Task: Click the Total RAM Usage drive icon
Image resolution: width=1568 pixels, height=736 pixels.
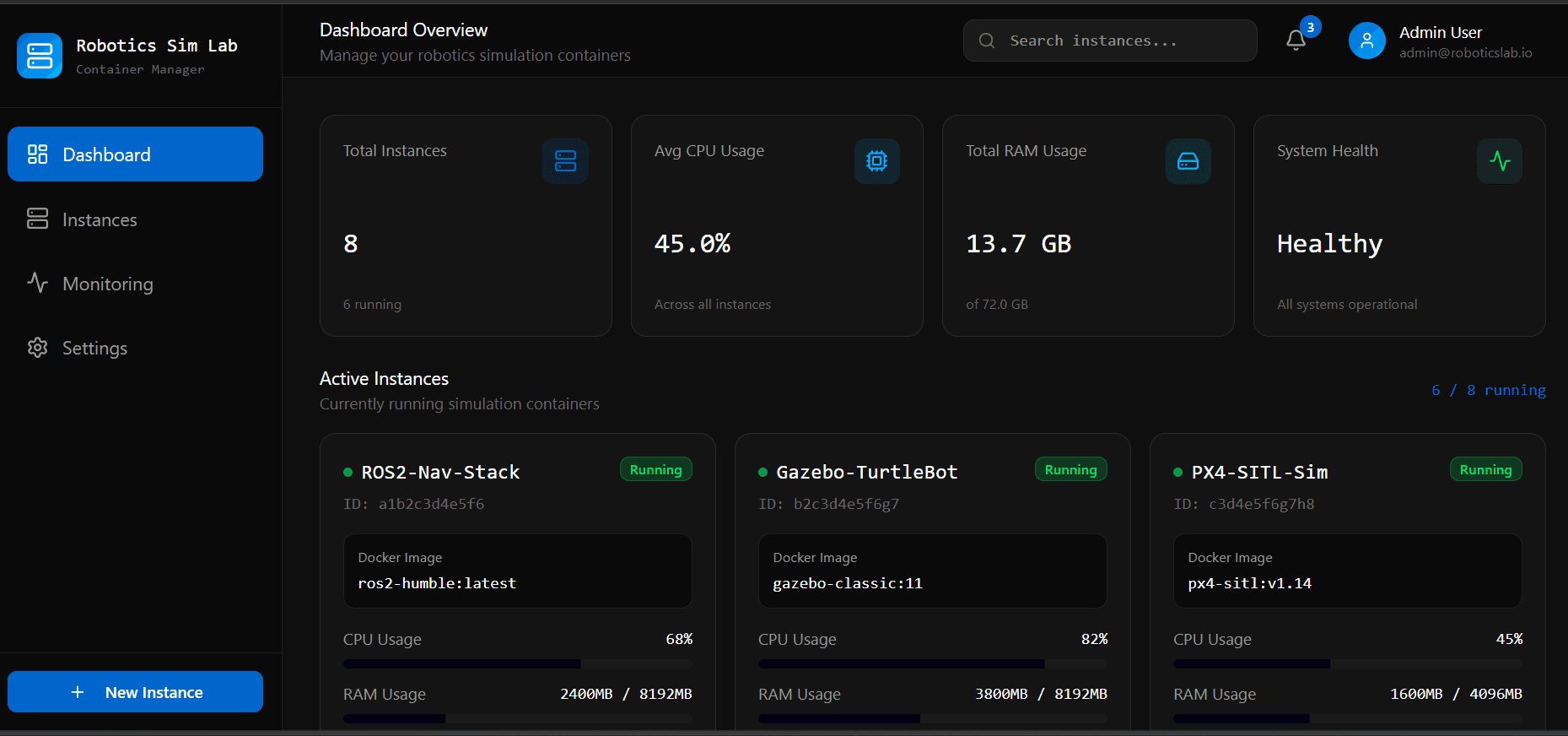Action: [x=1188, y=161]
